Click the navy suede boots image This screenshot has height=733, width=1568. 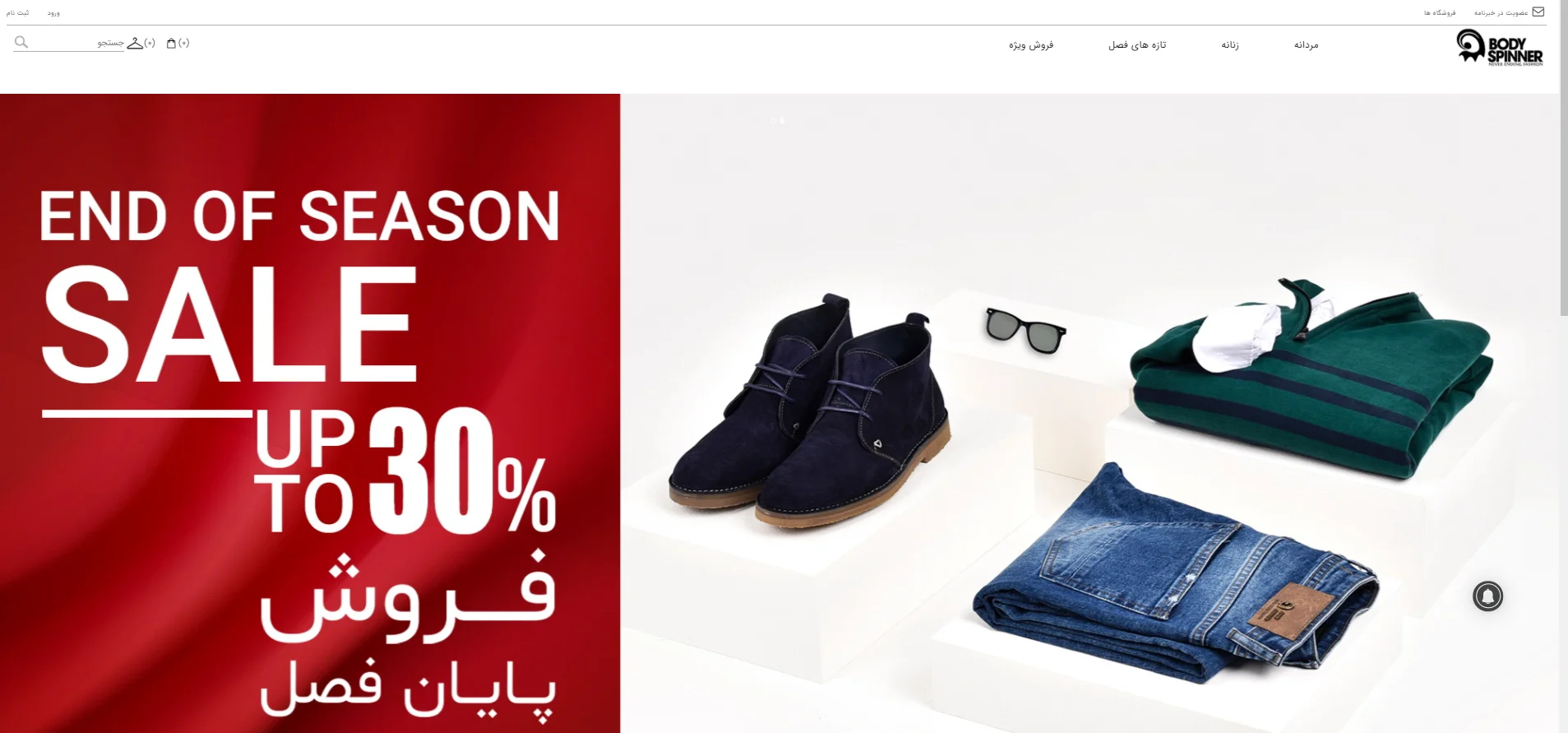click(x=810, y=411)
